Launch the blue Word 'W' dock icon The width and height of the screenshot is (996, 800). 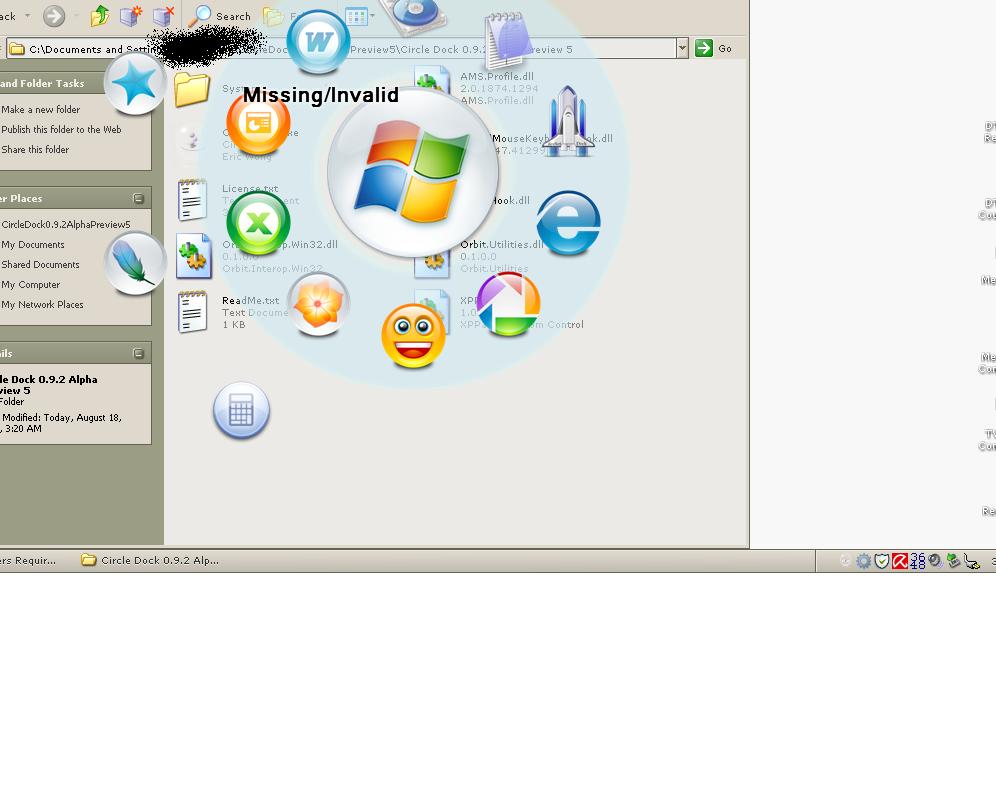click(318, 42)
